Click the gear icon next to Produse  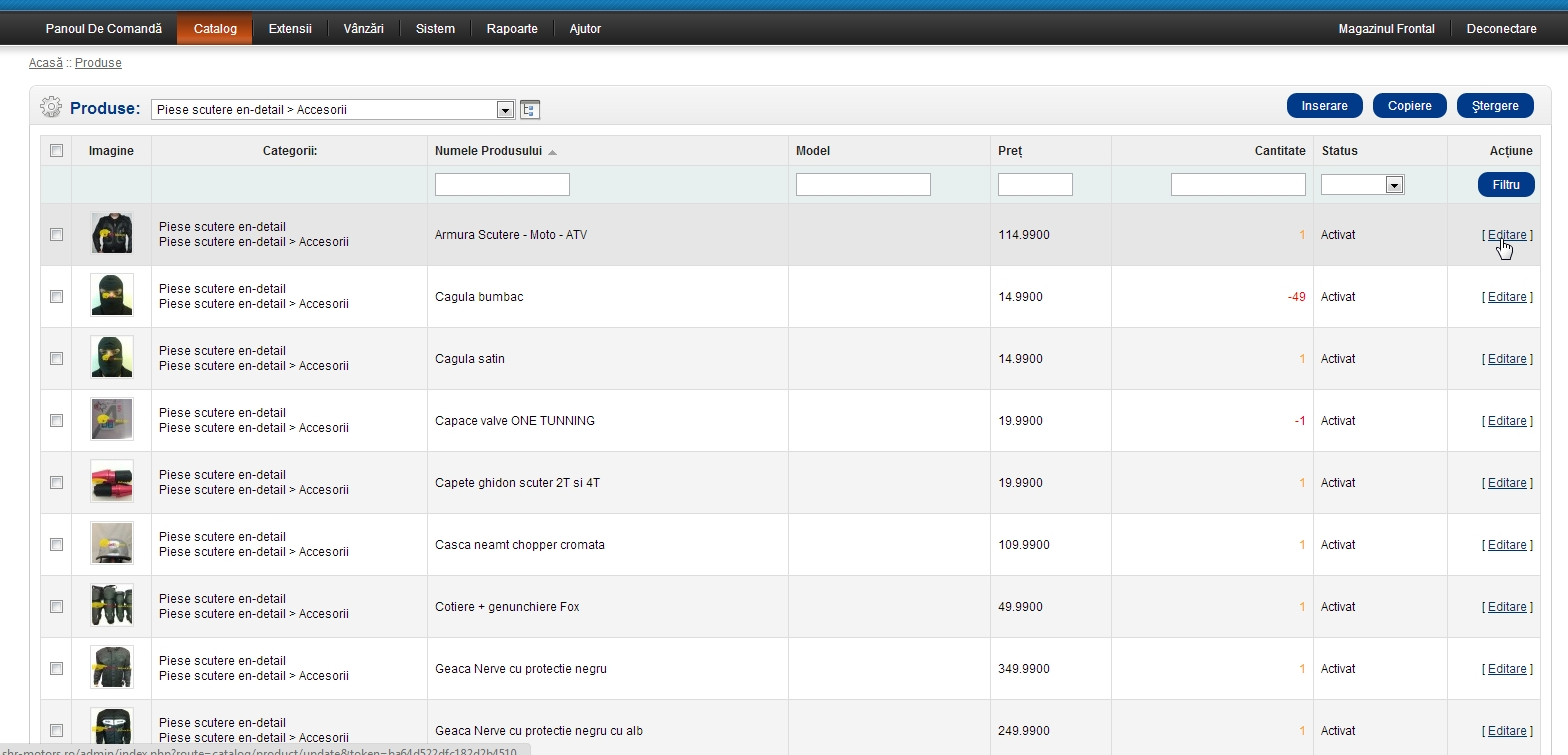coord(51,107)
